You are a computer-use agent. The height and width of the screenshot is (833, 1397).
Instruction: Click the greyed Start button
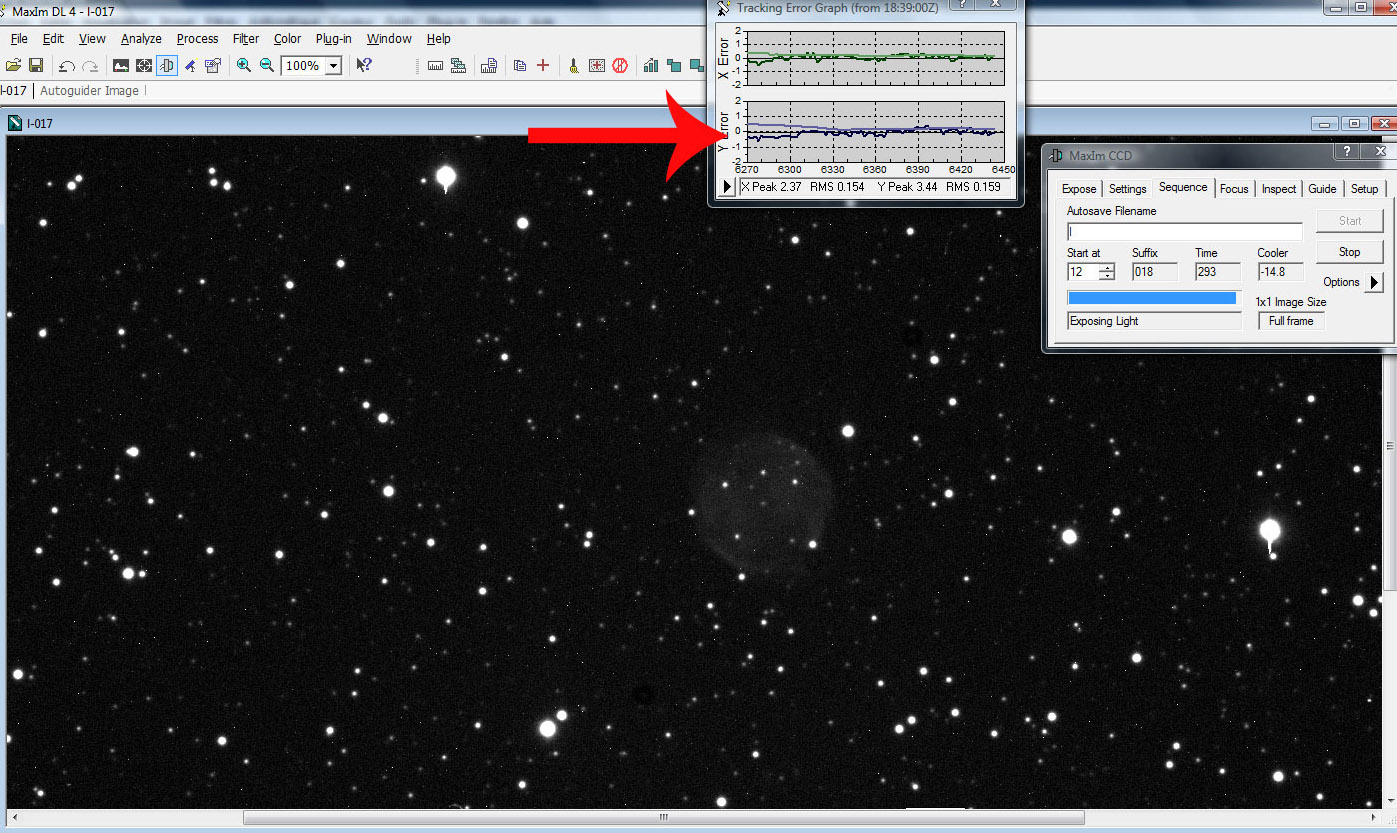[x=1350, y=221]
